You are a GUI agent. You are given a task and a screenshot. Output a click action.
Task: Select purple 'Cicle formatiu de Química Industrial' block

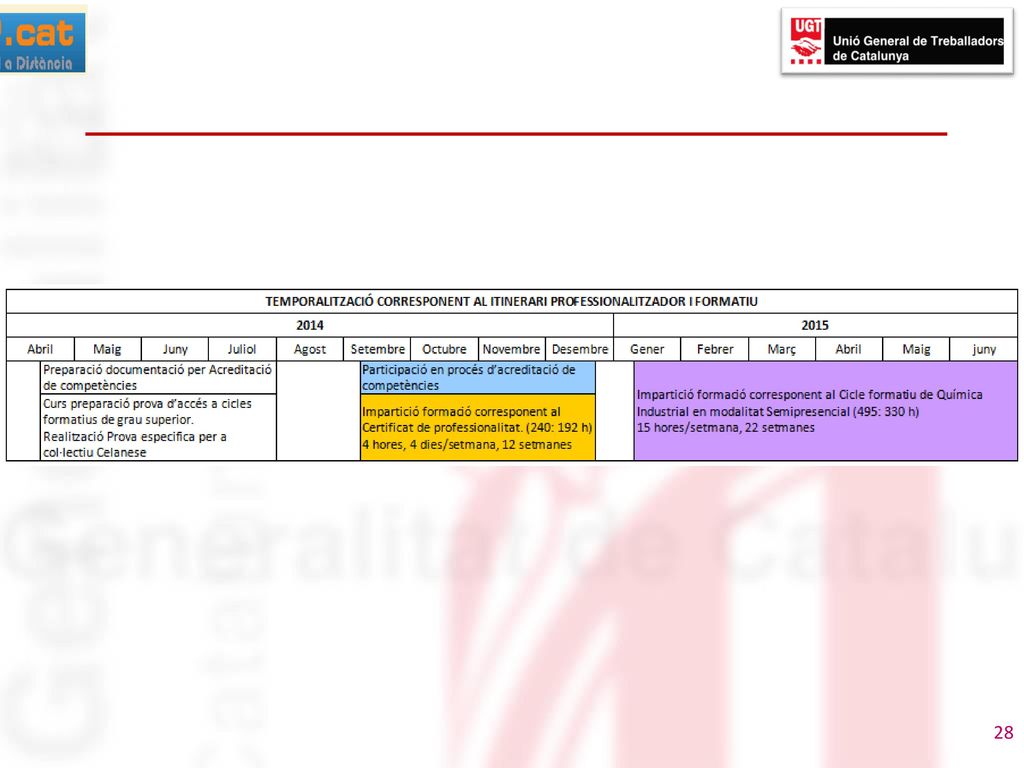pos(825,411)
